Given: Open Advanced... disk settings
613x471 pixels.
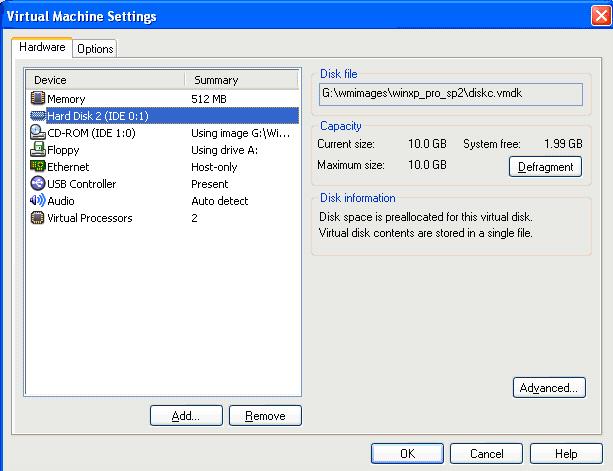Looking at the screenshot, I should 548,388.
